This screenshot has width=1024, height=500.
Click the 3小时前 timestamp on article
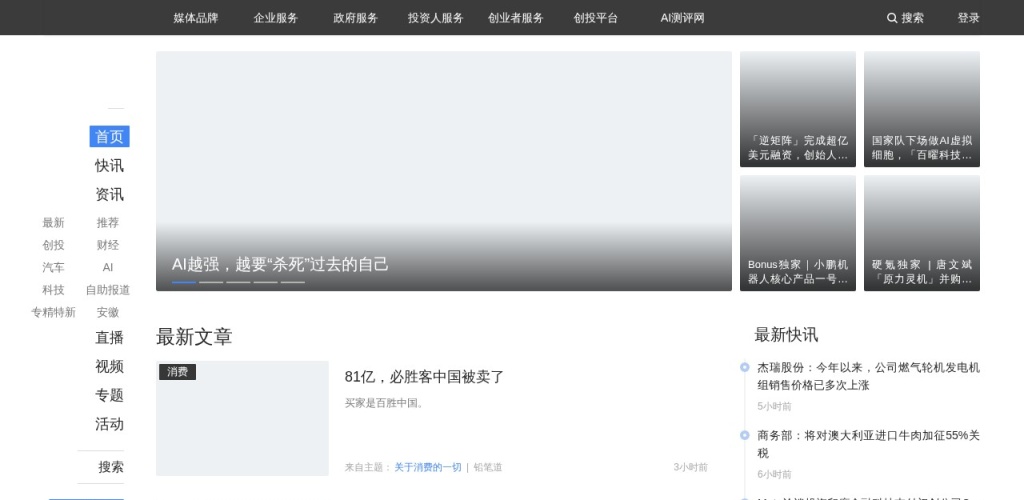click(x=690, y=467)
